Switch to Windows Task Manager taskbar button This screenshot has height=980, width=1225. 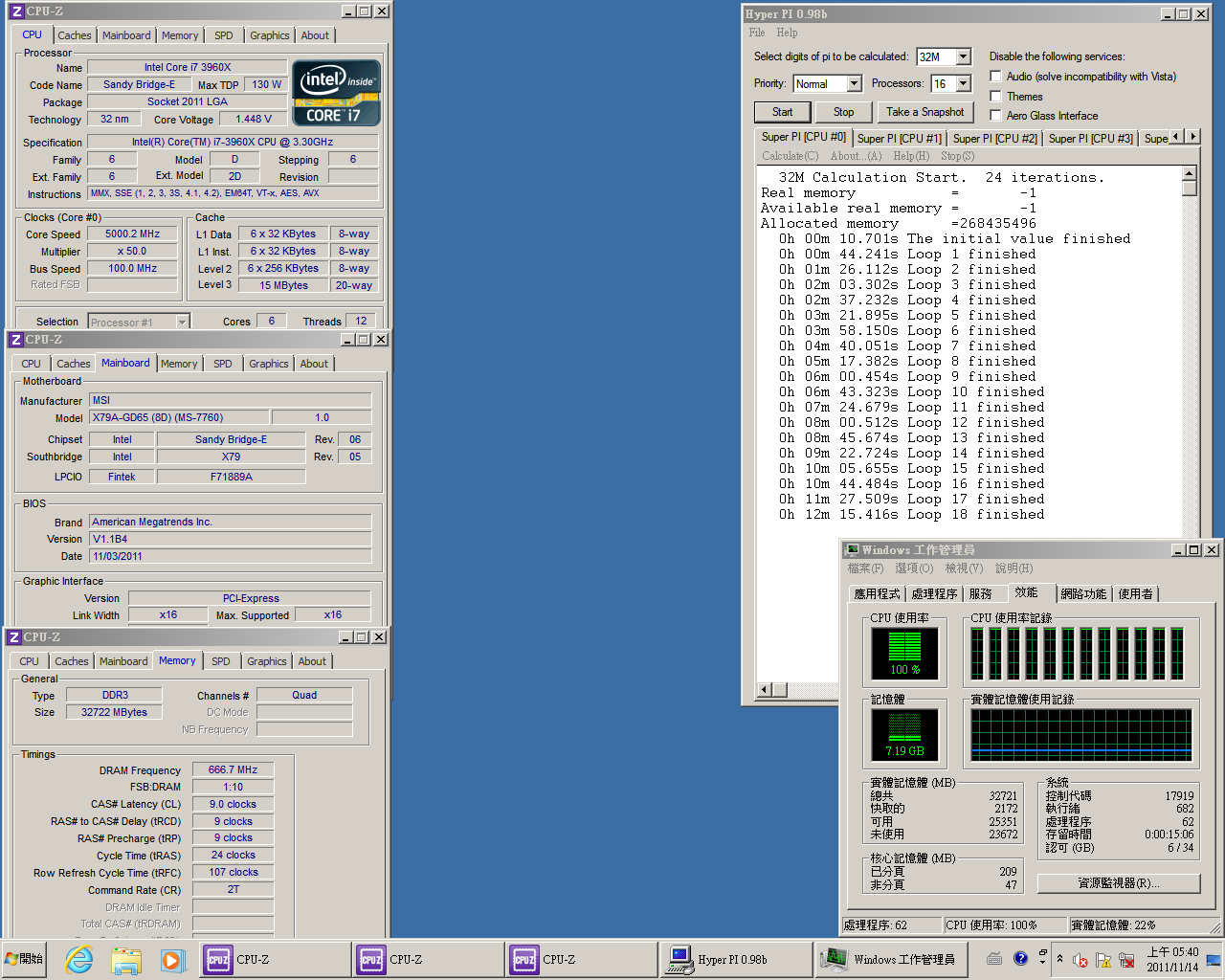891,959
